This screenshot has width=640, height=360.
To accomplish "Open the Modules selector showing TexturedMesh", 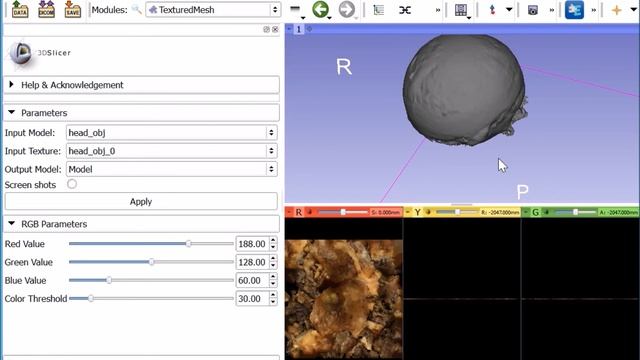I will (x=213, y=10).
